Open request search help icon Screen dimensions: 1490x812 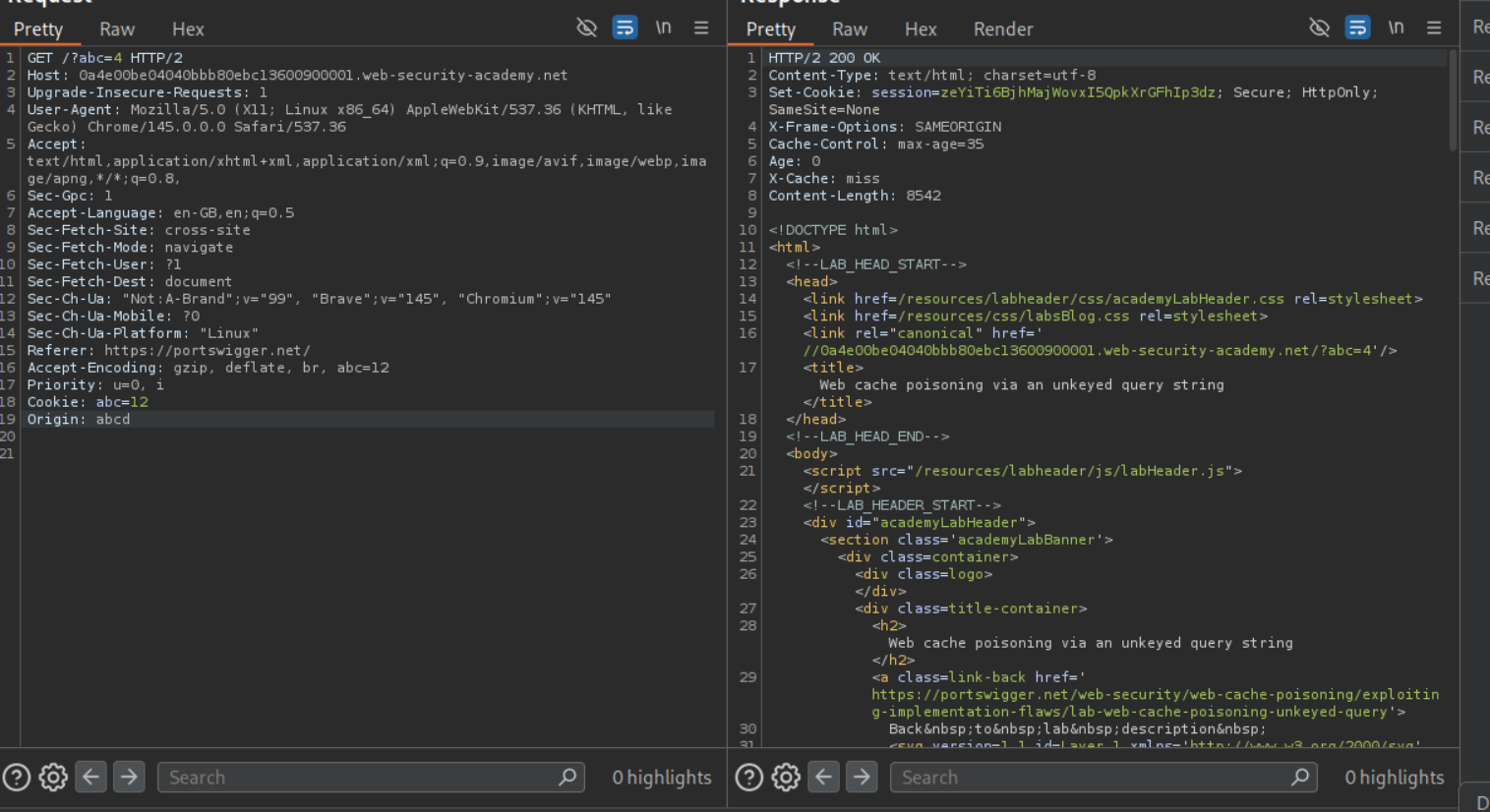(x=17, y=778)
